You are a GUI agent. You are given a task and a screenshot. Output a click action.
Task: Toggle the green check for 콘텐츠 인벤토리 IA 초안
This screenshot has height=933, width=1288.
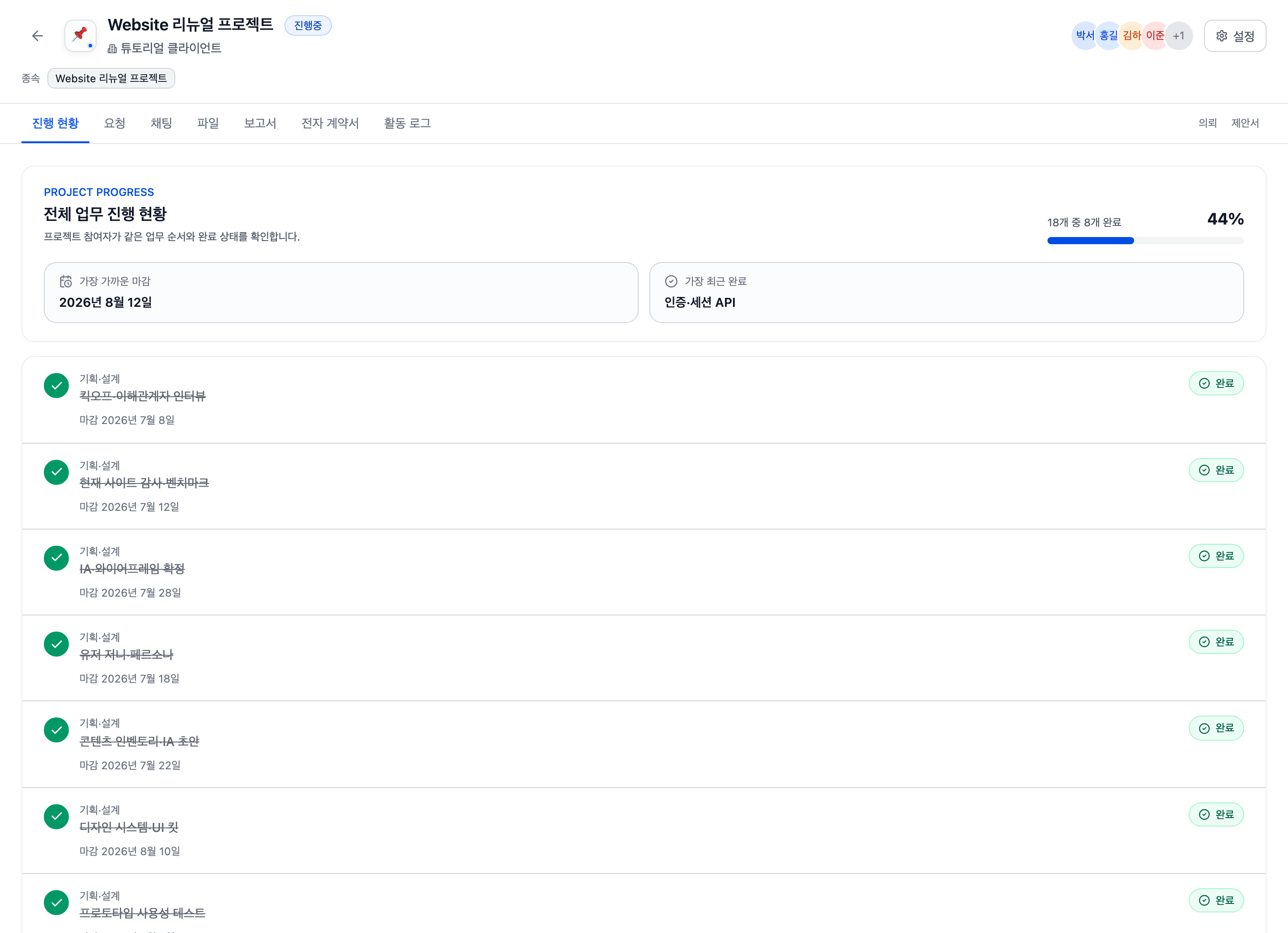tap(56, 730)
